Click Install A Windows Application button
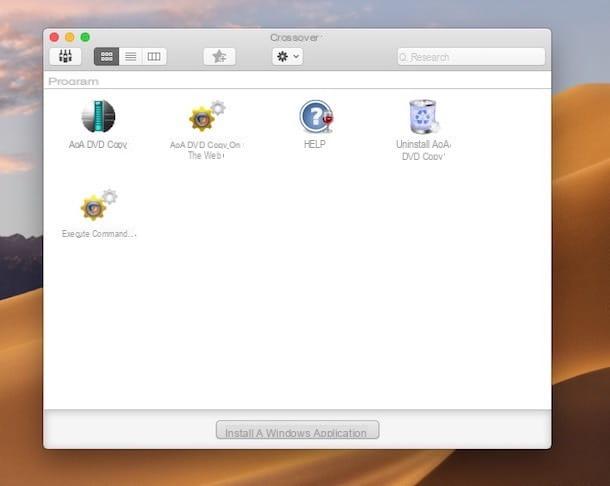 point(297,430)
